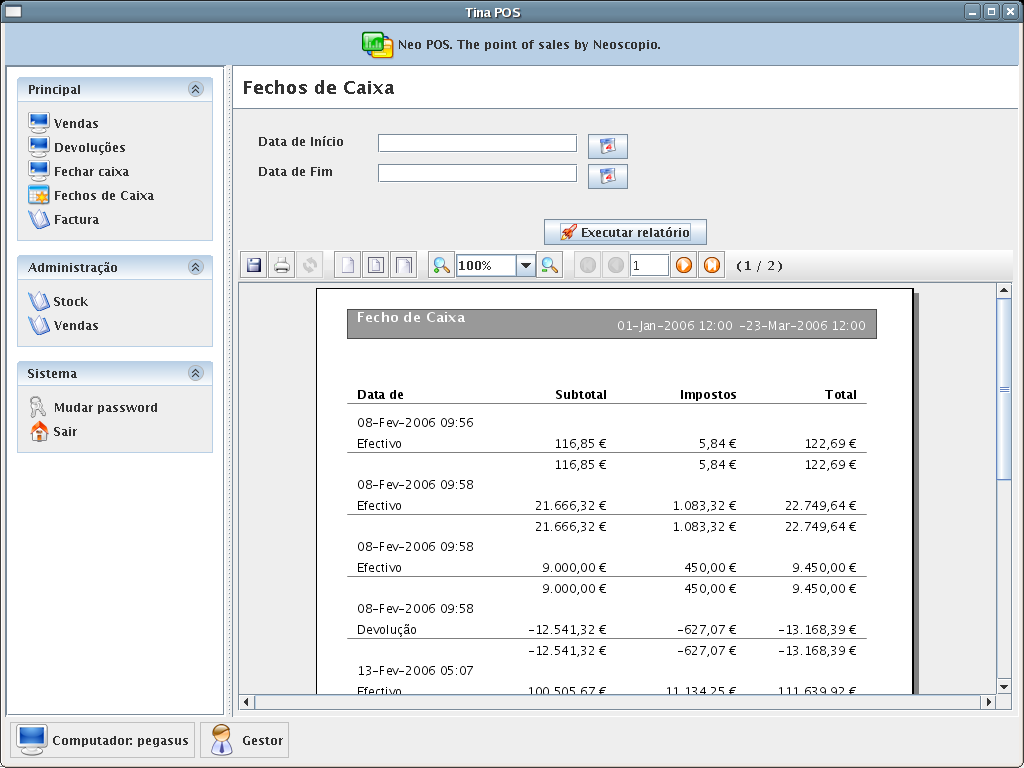
Task: Choose the fit page view icon
Action: [x=376, y=265]
